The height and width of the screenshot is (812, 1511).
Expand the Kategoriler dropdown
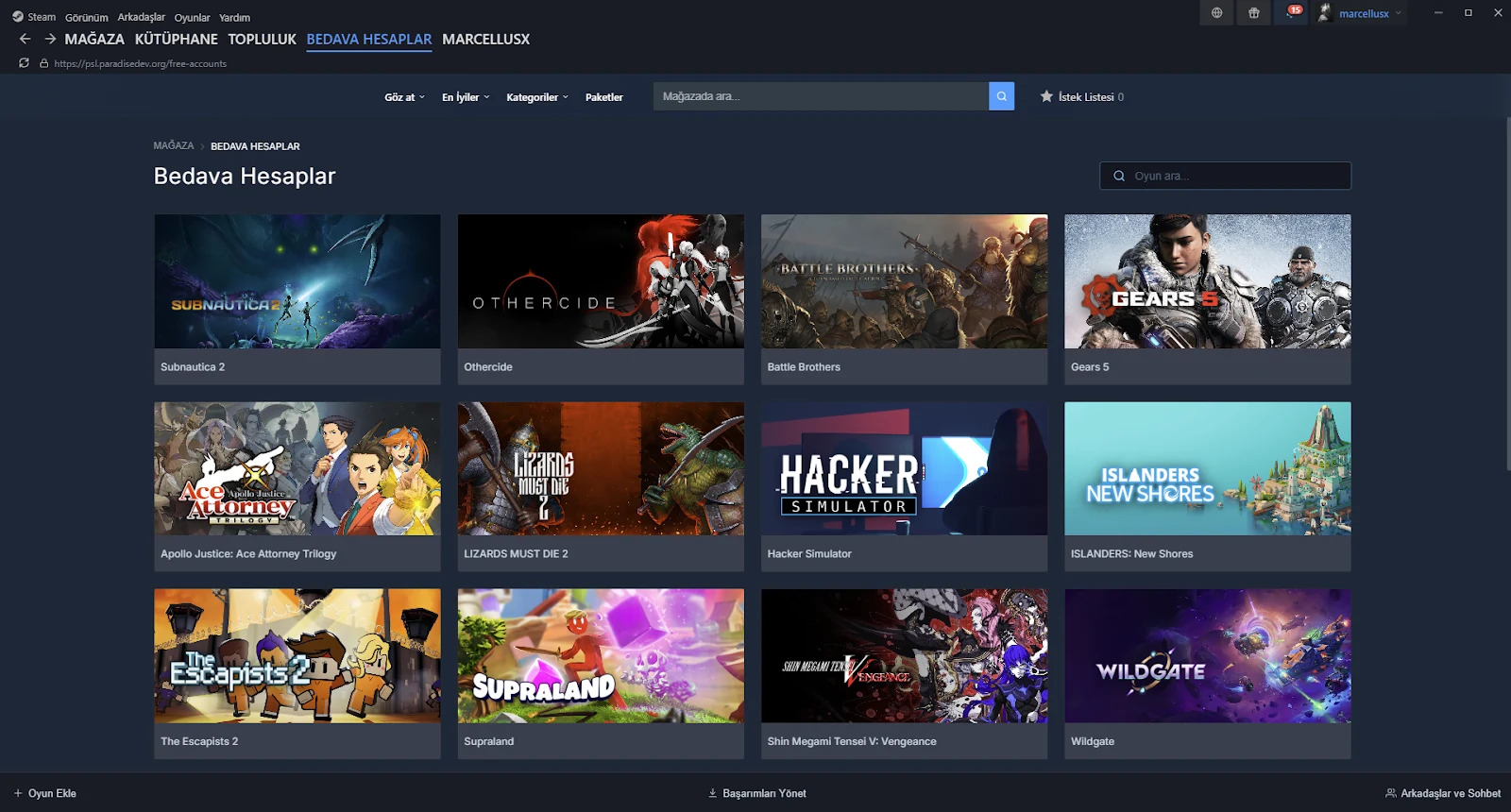pyautogui.click(x=537, y=97)
